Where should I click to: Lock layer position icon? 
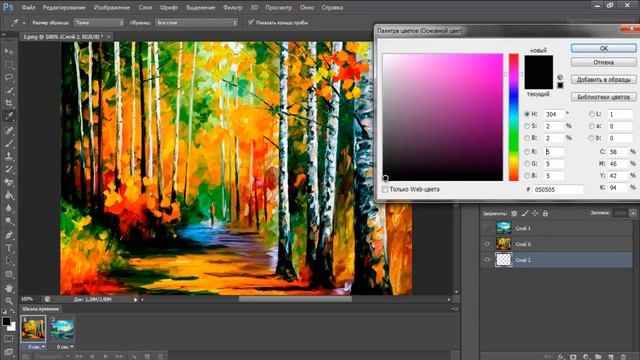[x=535, y=213]
